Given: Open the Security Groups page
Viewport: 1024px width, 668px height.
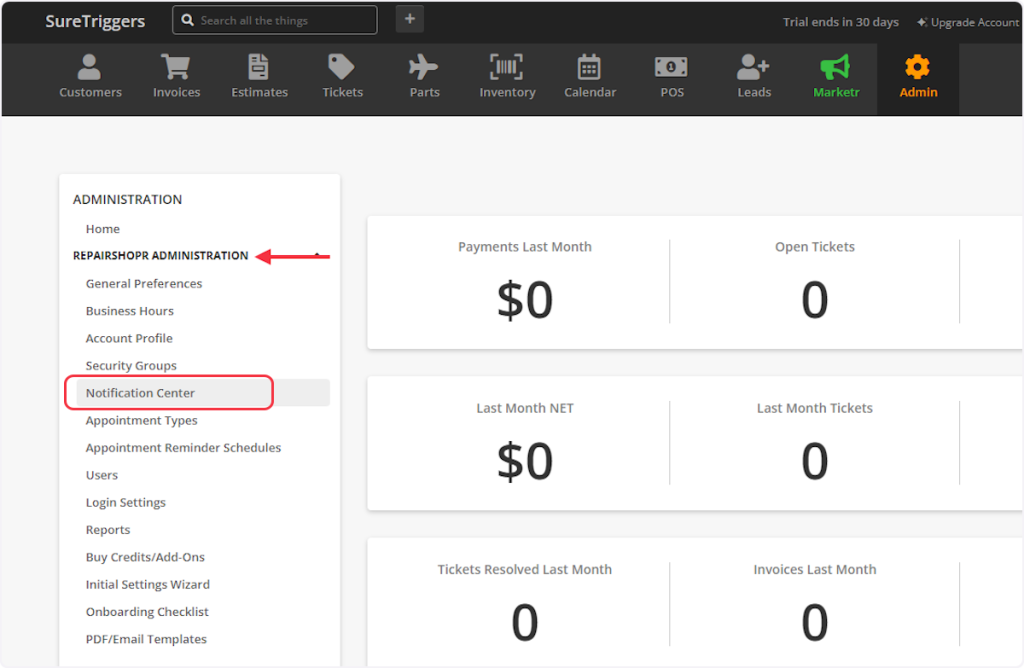Looking at the screenshot, I should (131, 366).
